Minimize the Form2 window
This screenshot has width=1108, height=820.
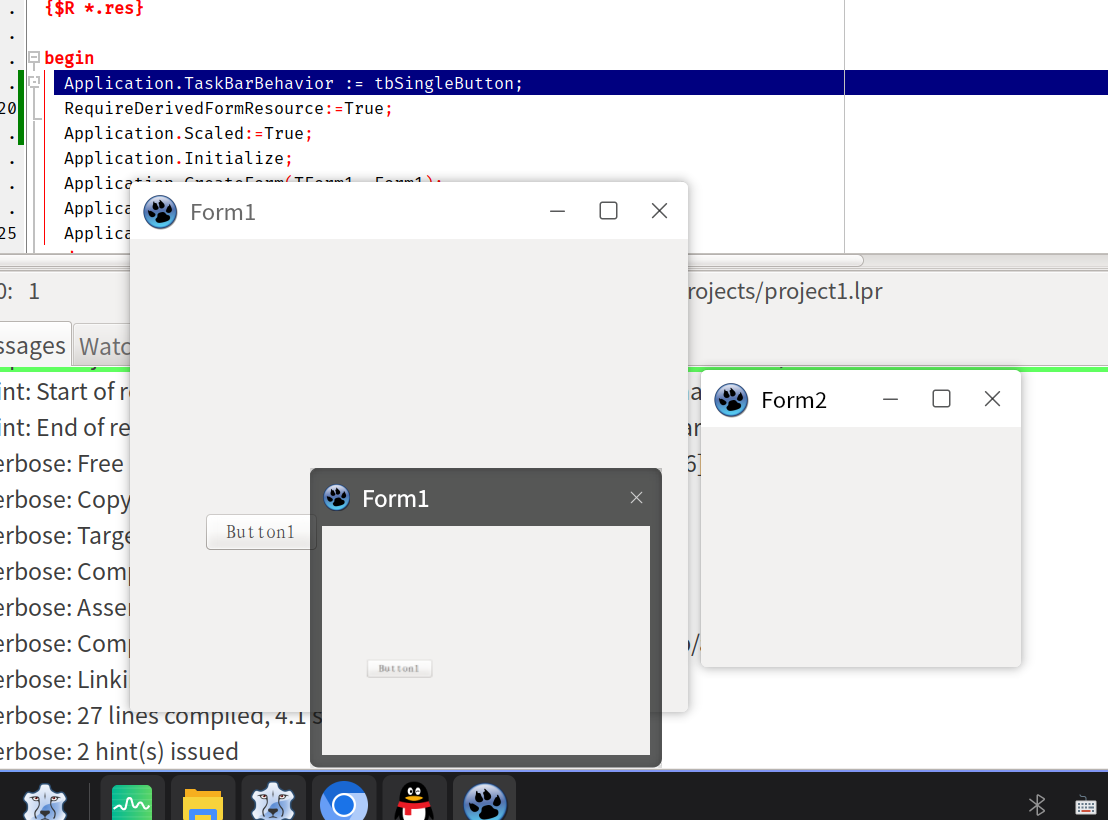click(x=890, y=399)
